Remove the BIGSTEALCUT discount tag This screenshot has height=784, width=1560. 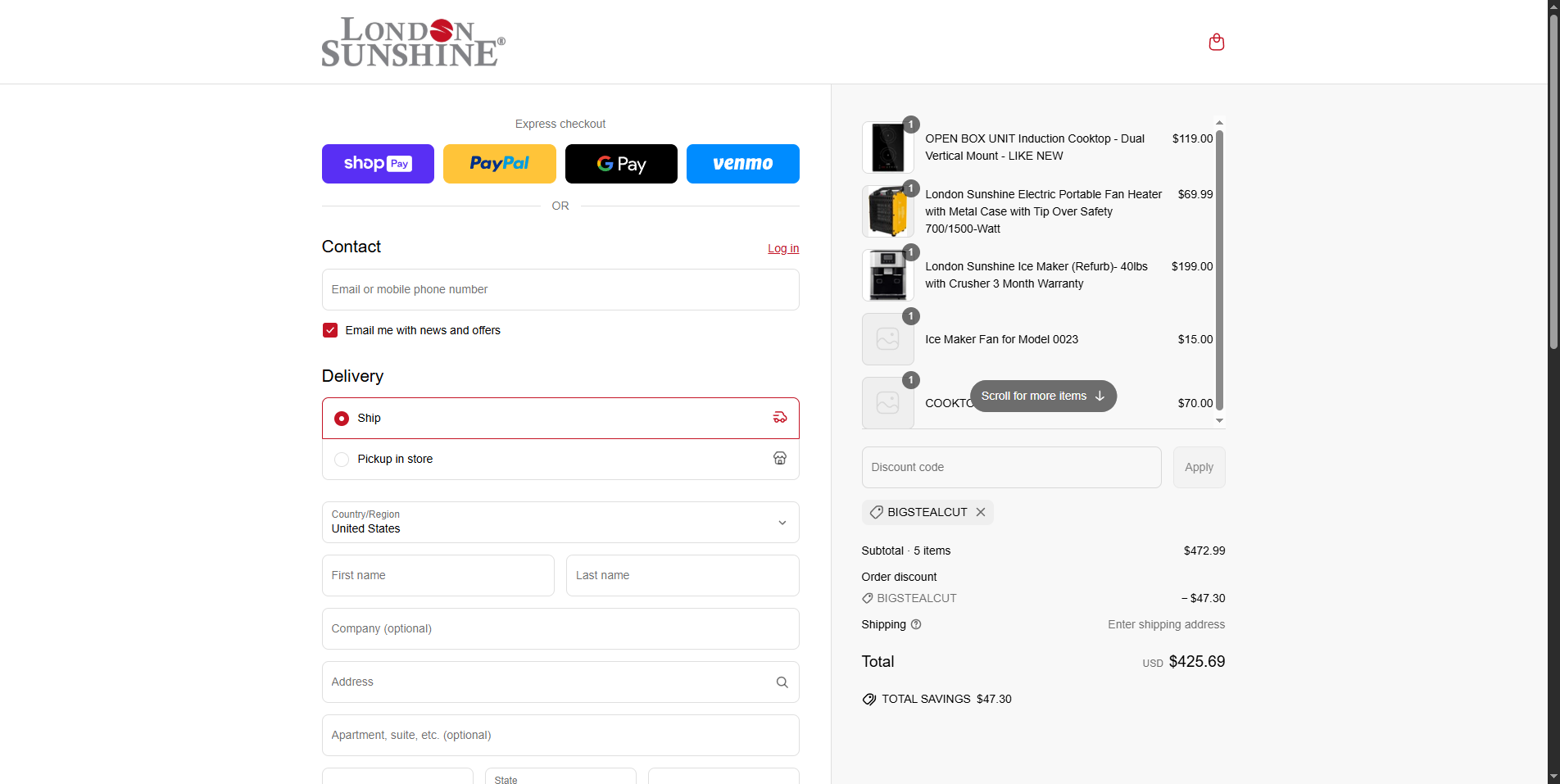[x=981, y=512]
